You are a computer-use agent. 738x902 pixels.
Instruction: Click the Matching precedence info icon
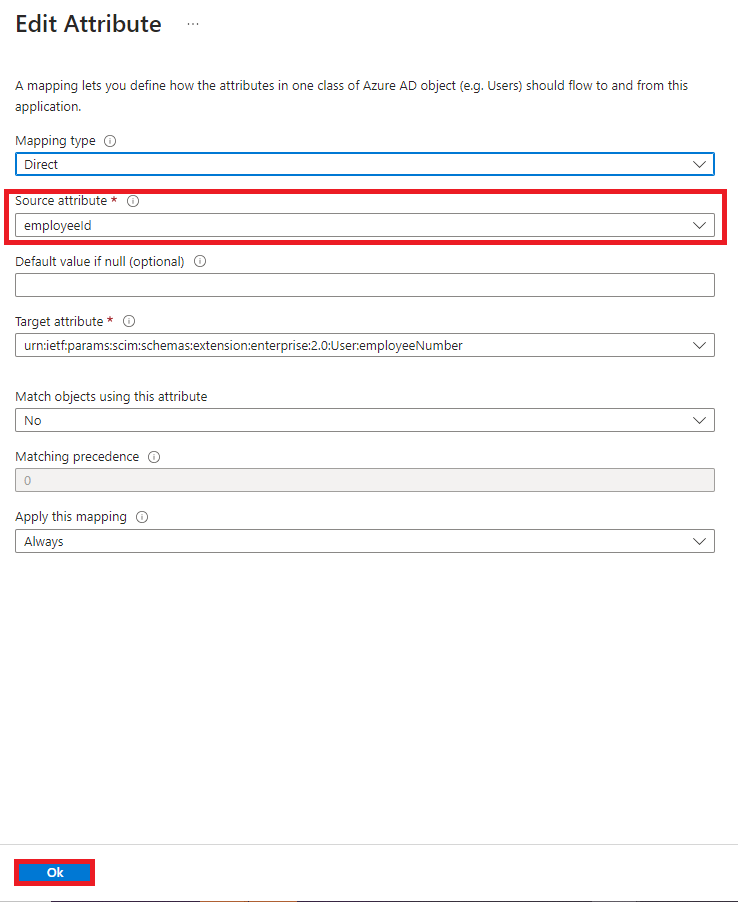pyautogui.click(x=154, y=457)
